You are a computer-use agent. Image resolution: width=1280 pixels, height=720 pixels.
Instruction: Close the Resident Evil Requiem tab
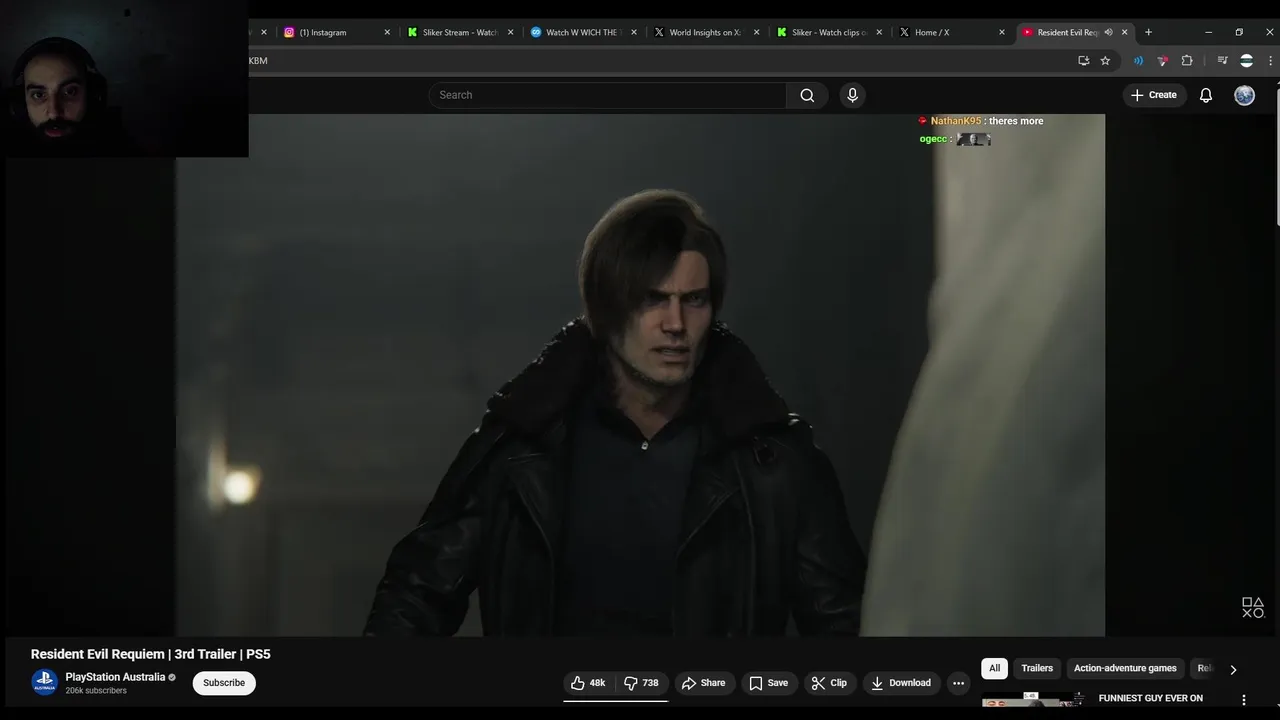[1124, 32]
